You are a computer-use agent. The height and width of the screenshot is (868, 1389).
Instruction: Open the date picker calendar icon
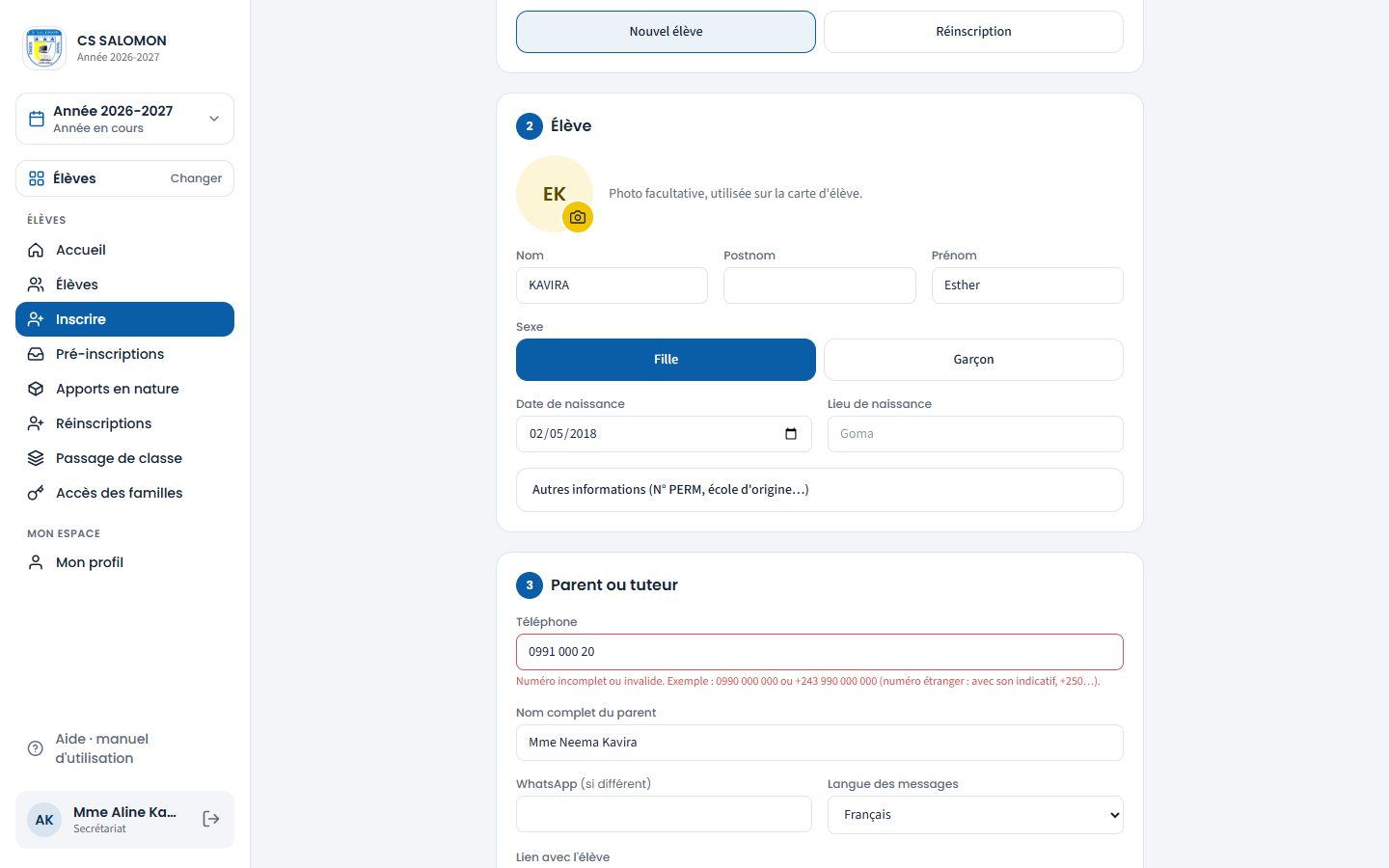[791, 434]
